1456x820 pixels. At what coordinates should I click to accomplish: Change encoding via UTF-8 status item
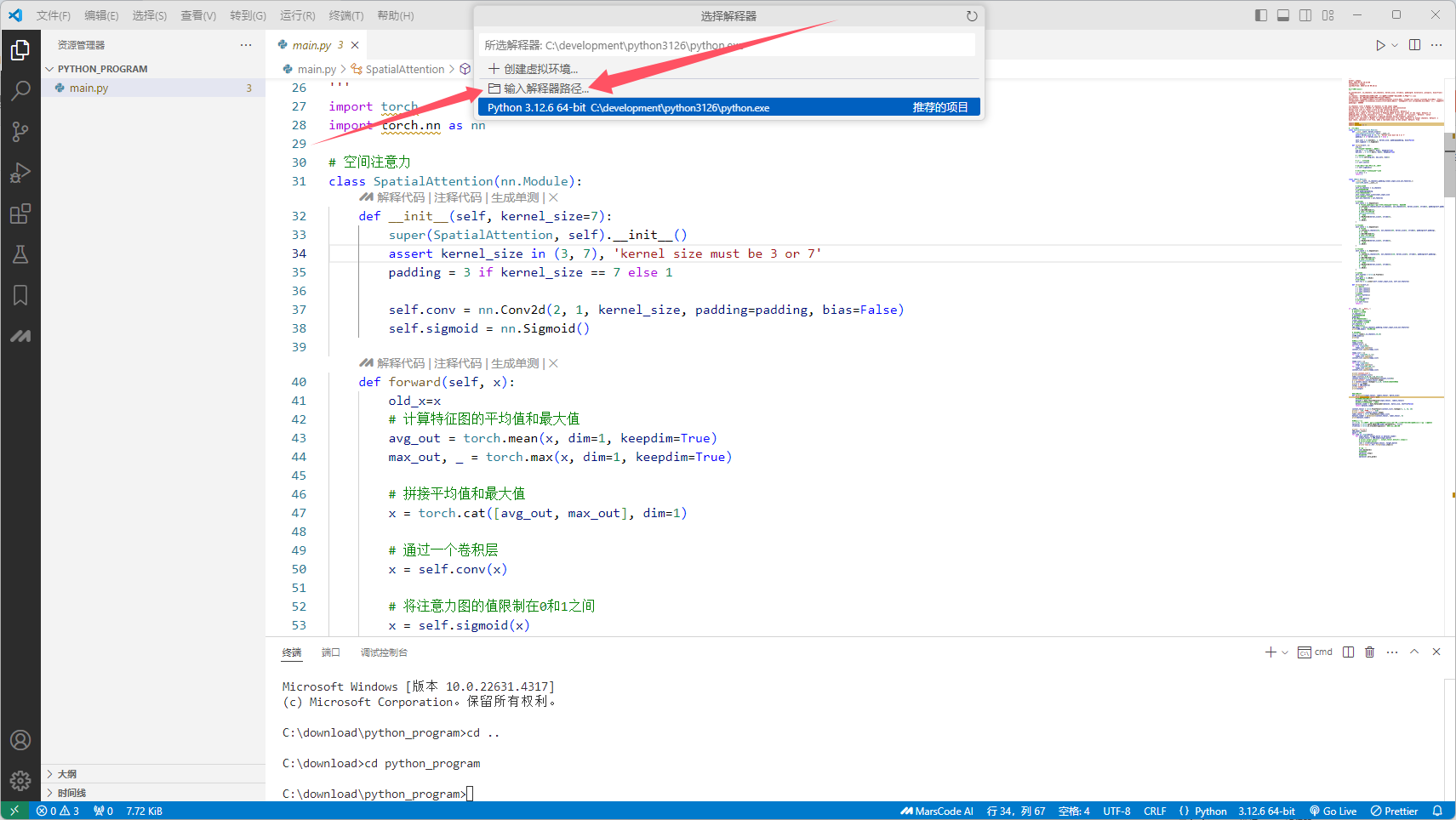[x=1116, y=811]
